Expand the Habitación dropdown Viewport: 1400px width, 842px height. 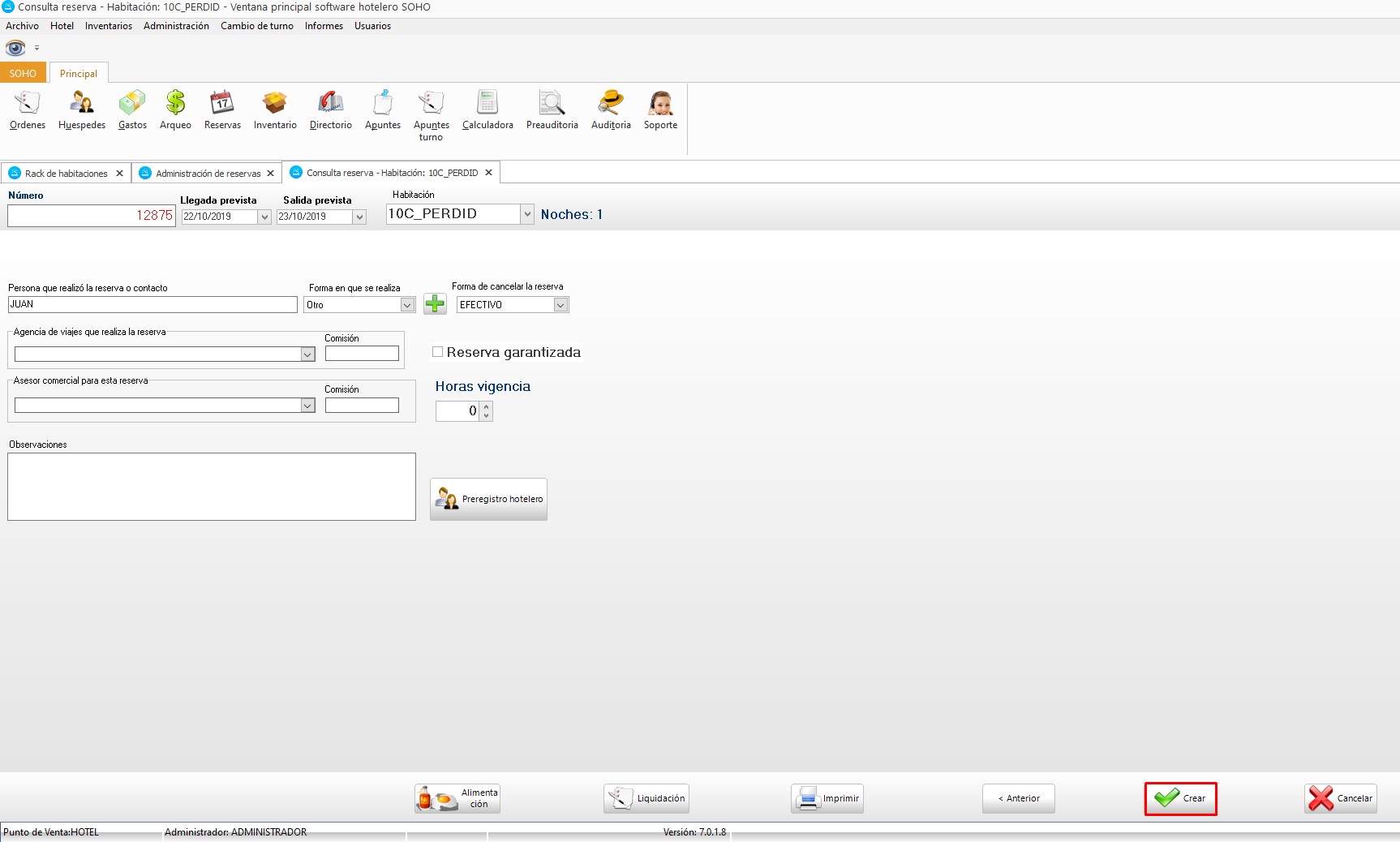[527, 214]
